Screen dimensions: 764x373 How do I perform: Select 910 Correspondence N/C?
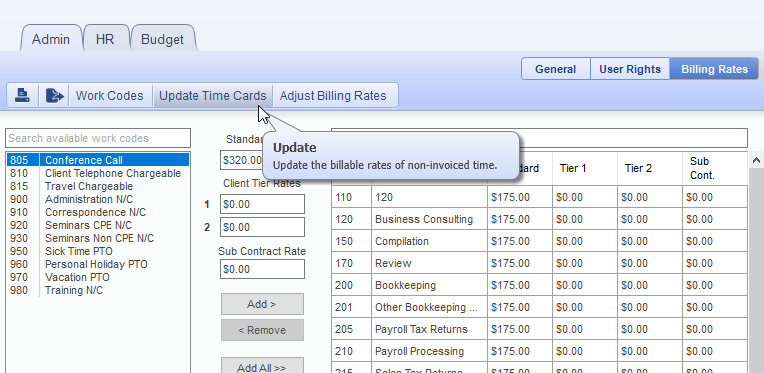click(x=98, y=212)
